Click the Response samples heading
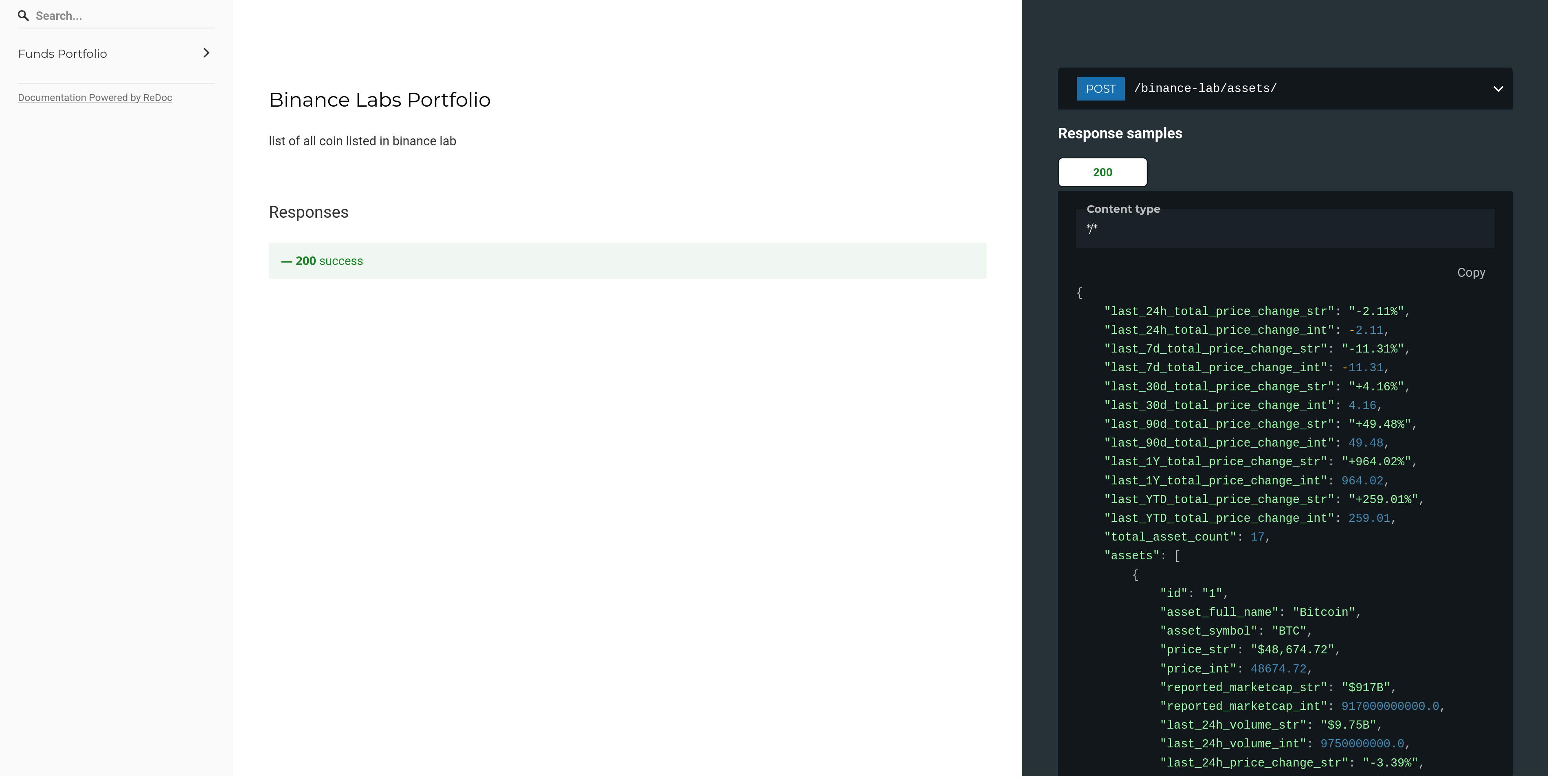 pos(1120,134)
